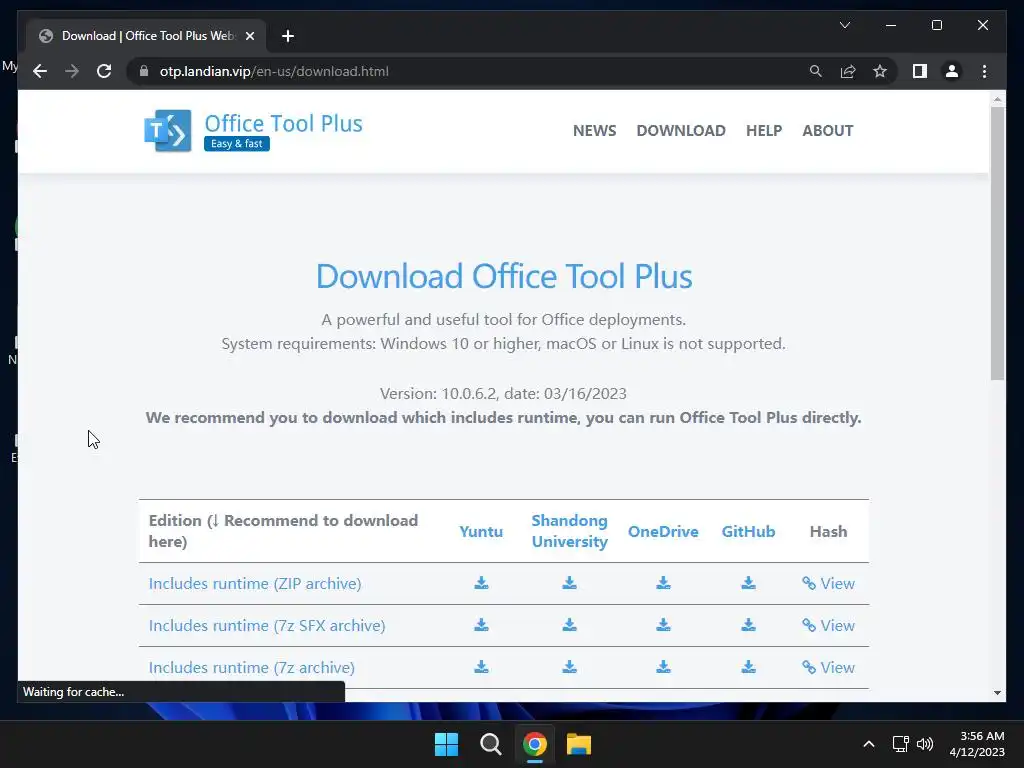
Task: Click the Version: 10.0.6.2 text line
Action: click(503, 393)
